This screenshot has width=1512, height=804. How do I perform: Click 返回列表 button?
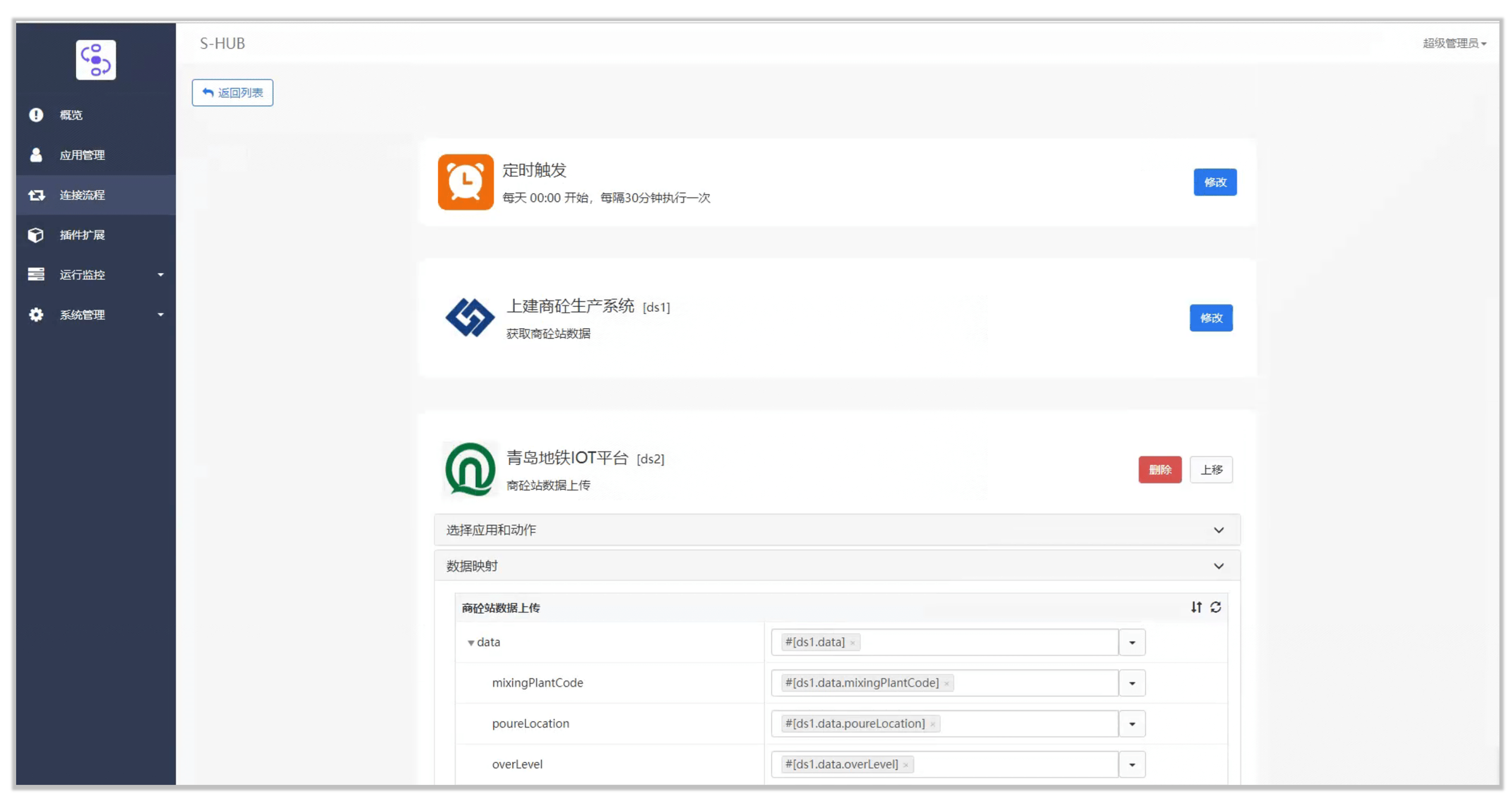point(232,93)
